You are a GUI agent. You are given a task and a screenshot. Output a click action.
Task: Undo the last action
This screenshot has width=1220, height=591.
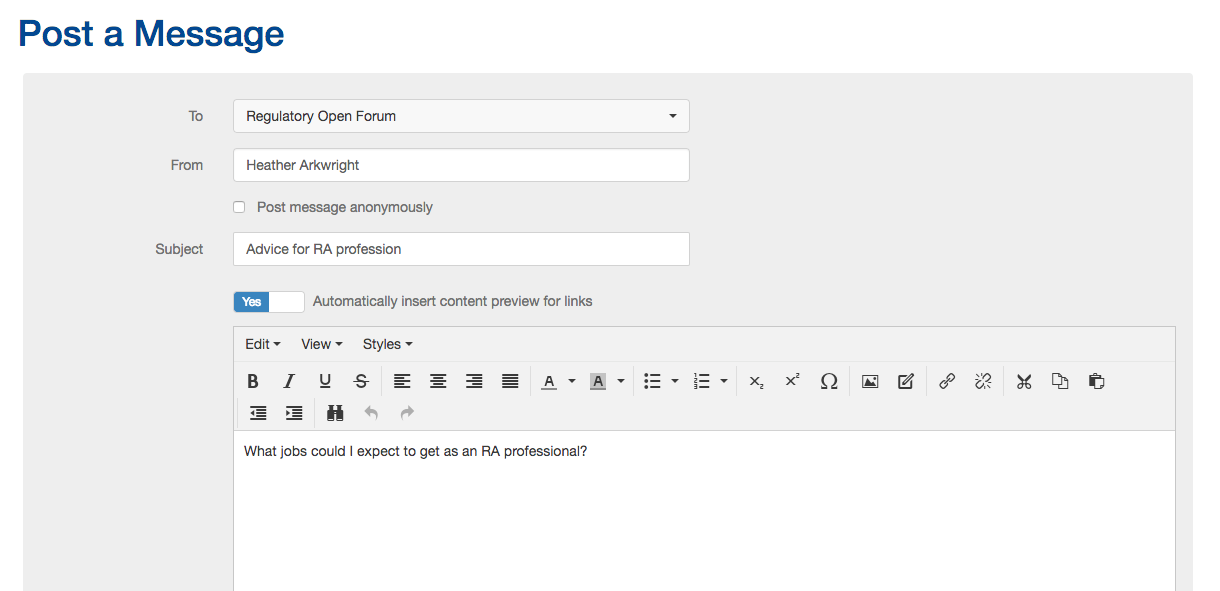(371, 412)
